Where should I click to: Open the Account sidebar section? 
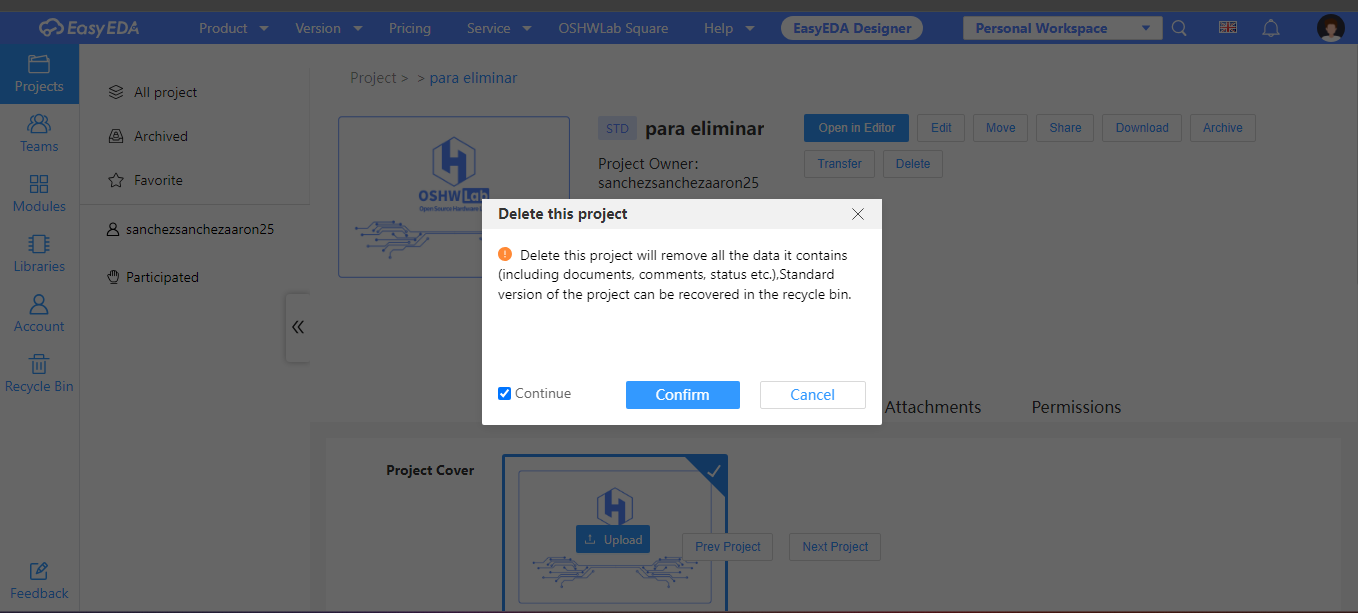click(x=39, y=314)
